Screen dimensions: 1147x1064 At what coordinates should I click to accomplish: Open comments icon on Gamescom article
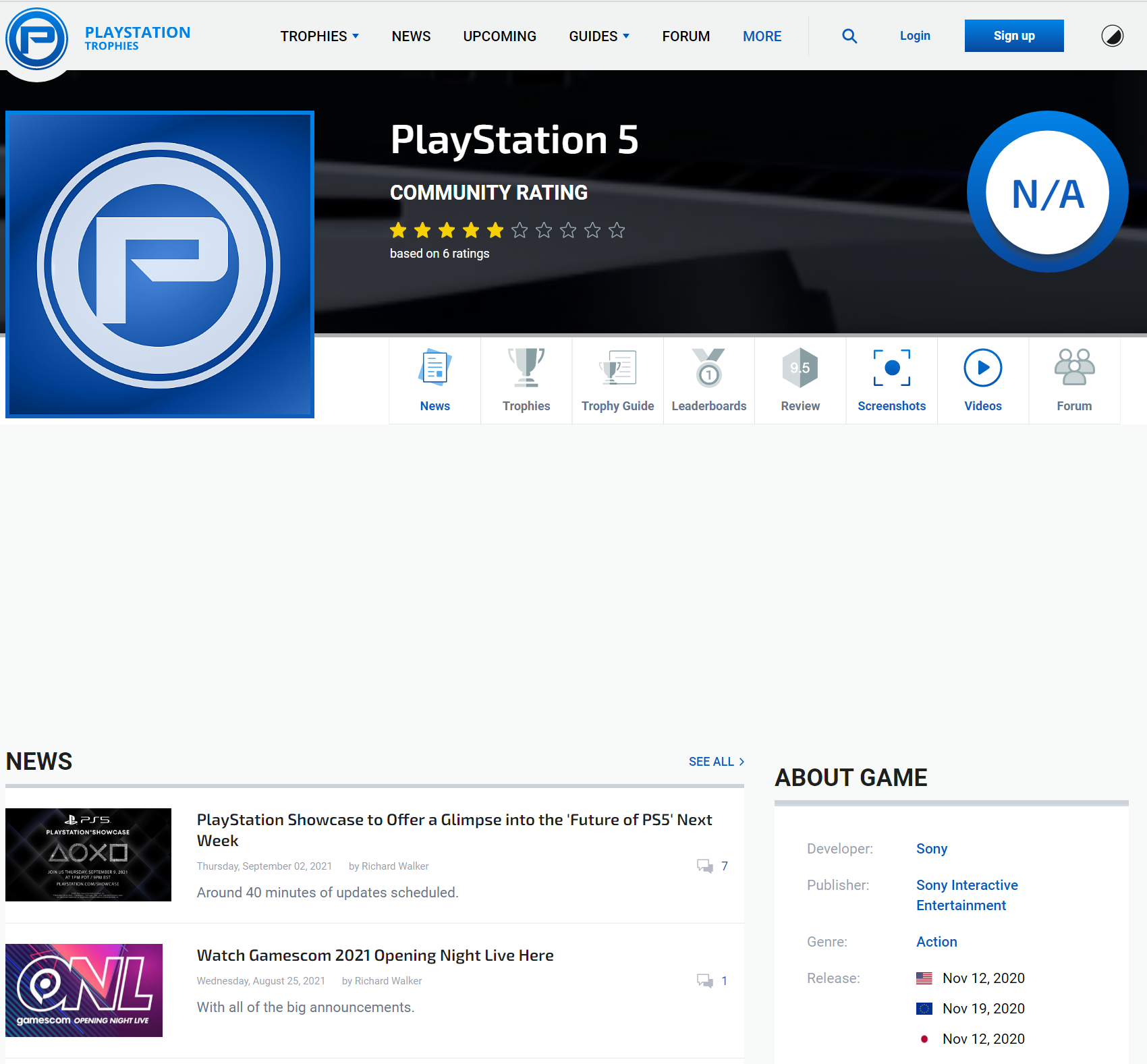(705, 981)
